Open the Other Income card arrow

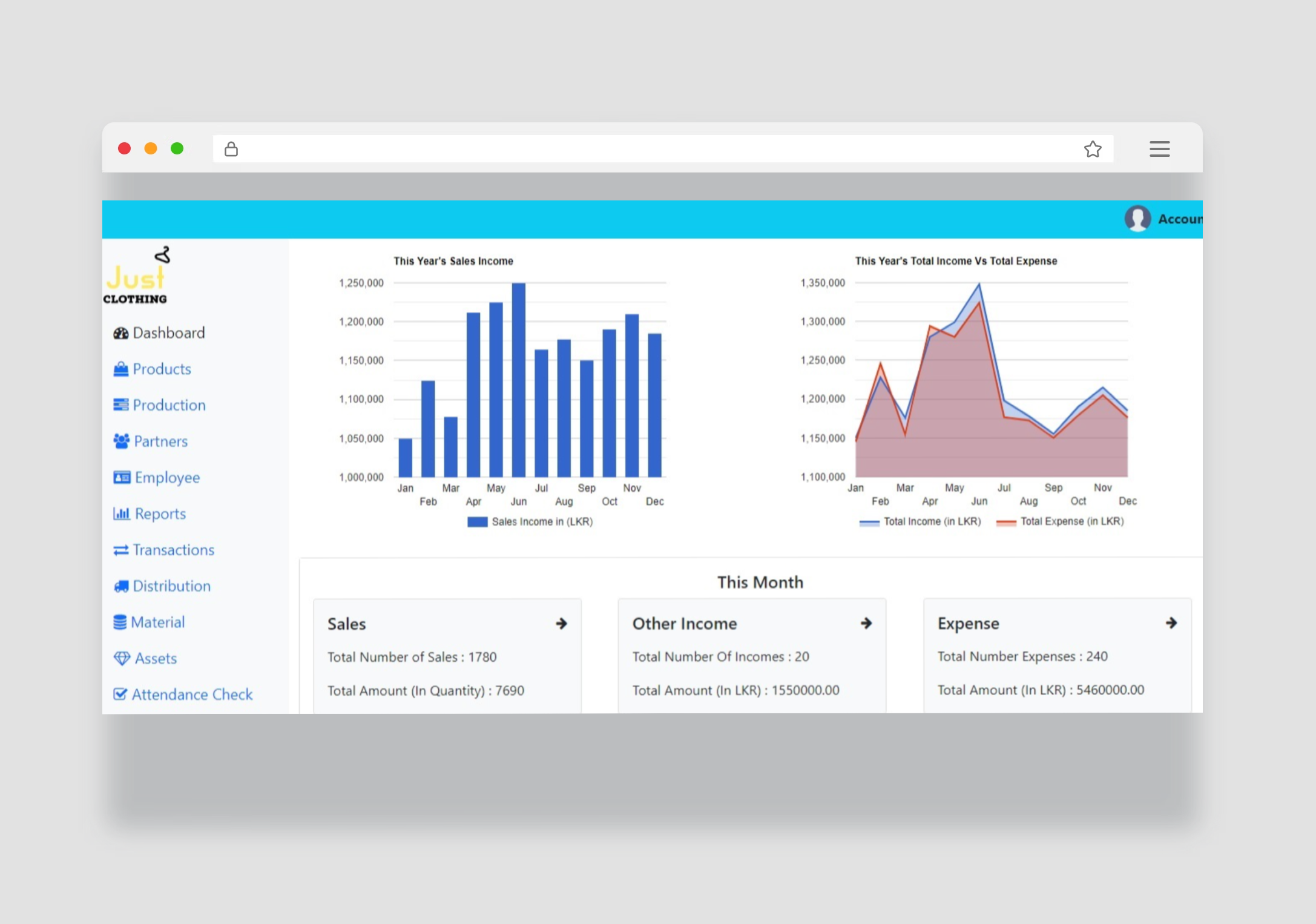pyautogui.click(x=866, y=623)
